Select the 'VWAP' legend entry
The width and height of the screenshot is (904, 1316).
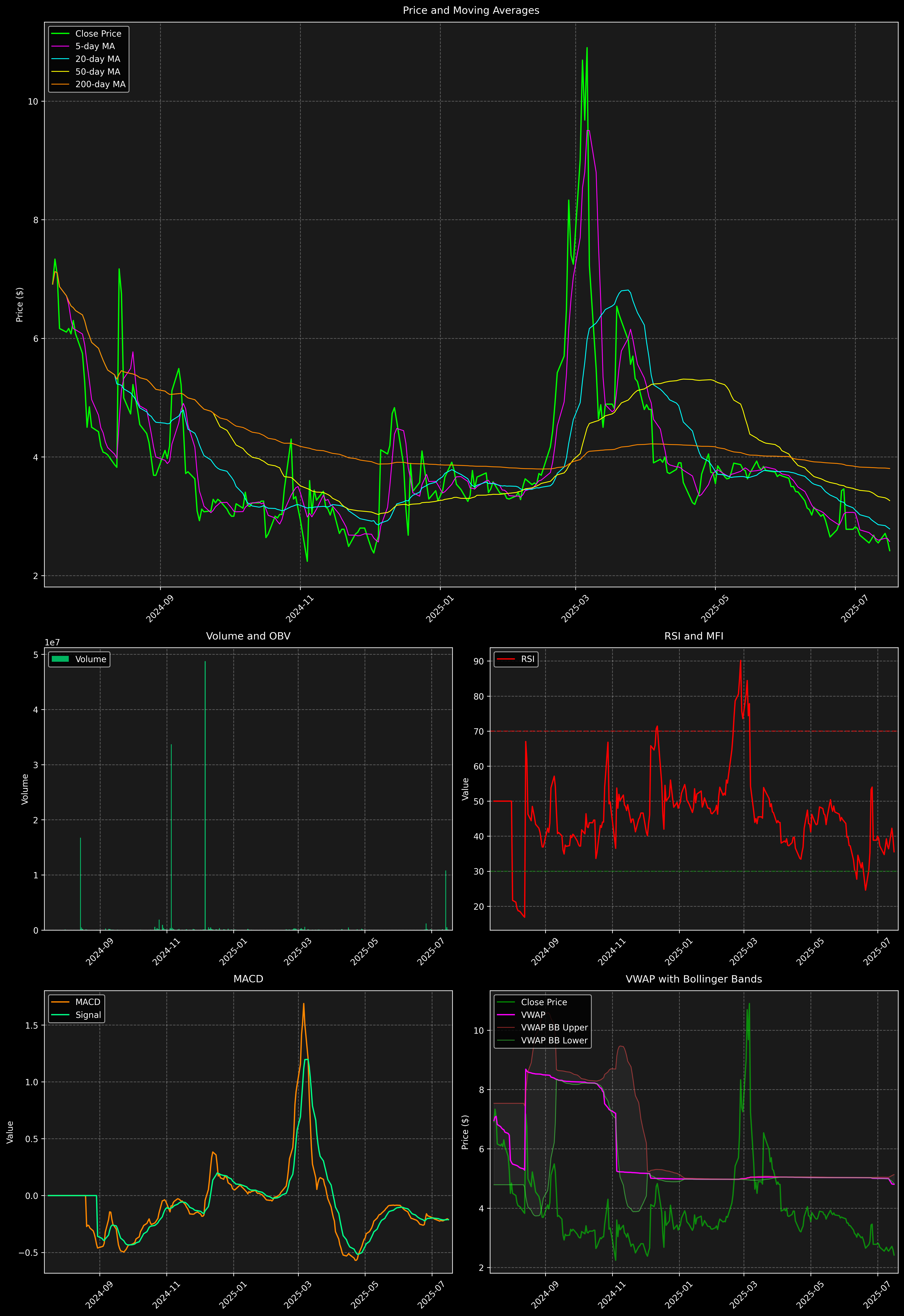[x=521, y=1015]
